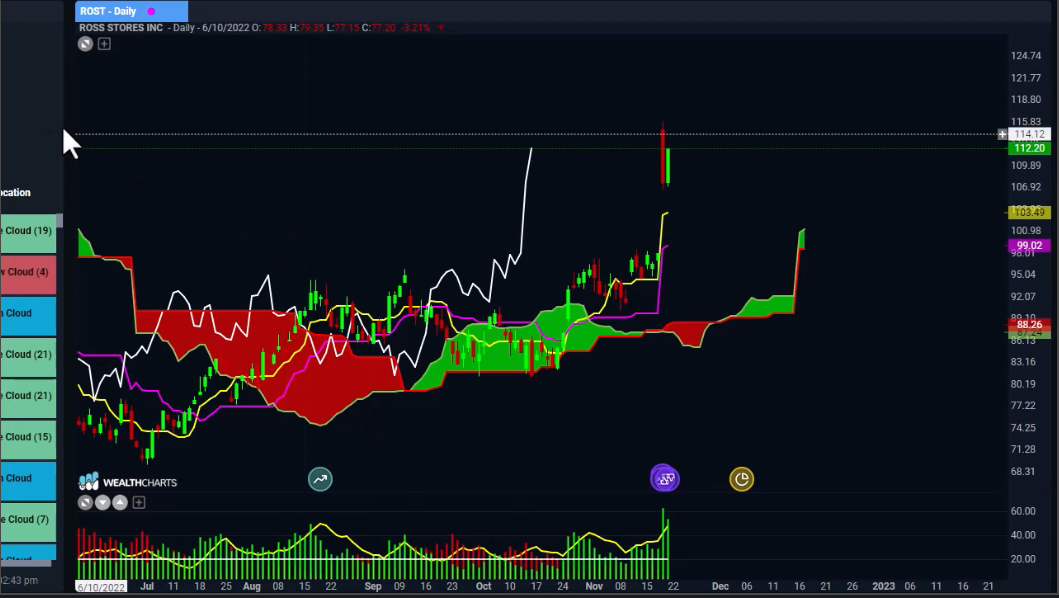This screenshot has height=598, width=1059.
Task: Click the crosshair plus on the price axis
Action: coord(1002,134)
